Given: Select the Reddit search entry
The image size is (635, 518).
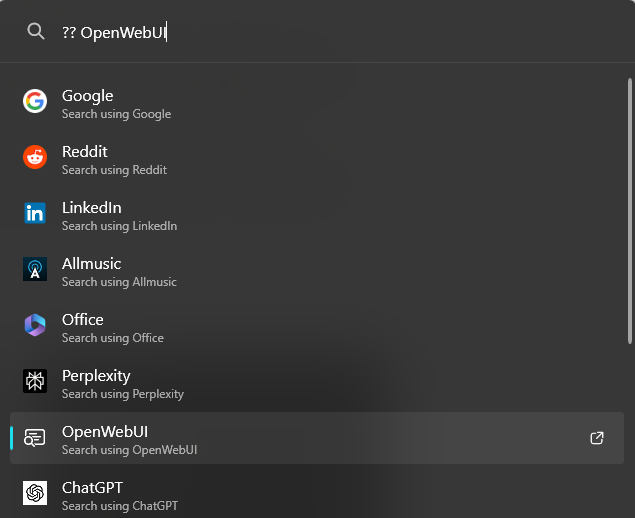Looking at the screenshot, I should pyautogui.click(x=317, y=160).
